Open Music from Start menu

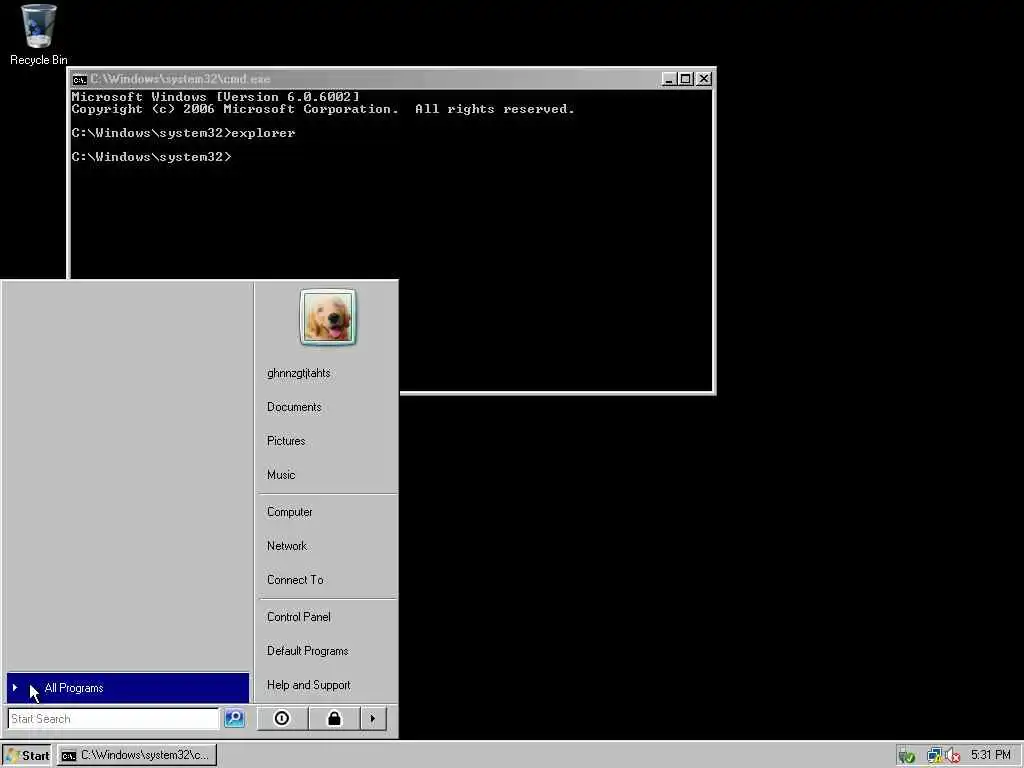281,475
